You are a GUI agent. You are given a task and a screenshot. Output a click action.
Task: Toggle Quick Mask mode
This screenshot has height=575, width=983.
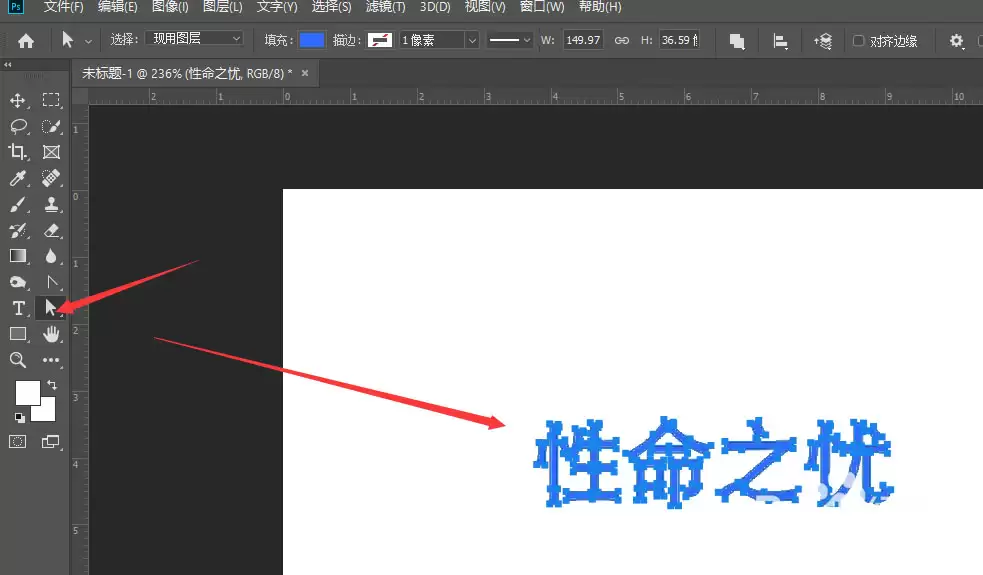(x=18, y=441)
